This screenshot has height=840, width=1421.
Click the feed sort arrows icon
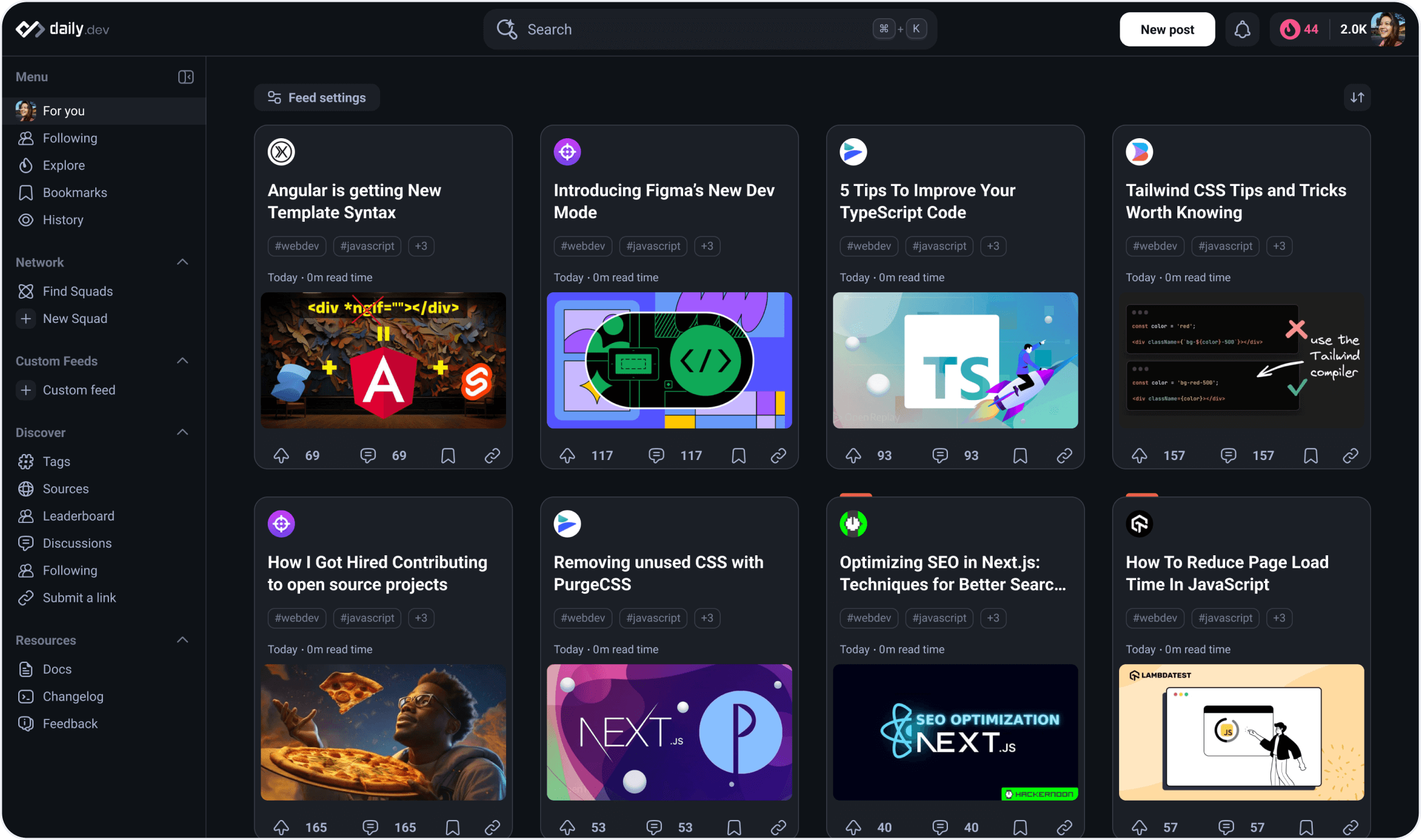1357,98
